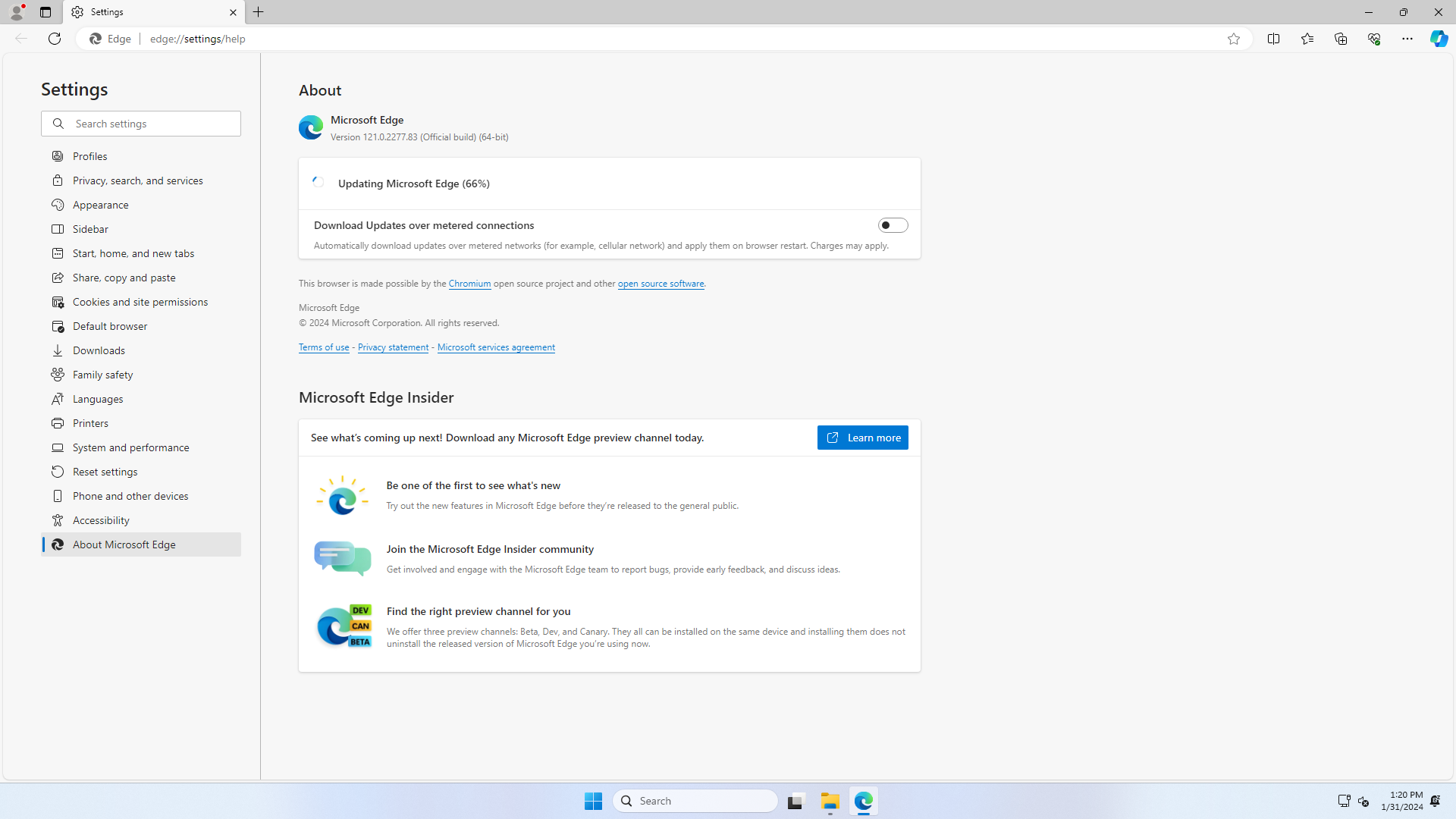This screenshot has width=1456, height=819.
Task: Add this page to favorites star
Action: tap(1233, 39)
